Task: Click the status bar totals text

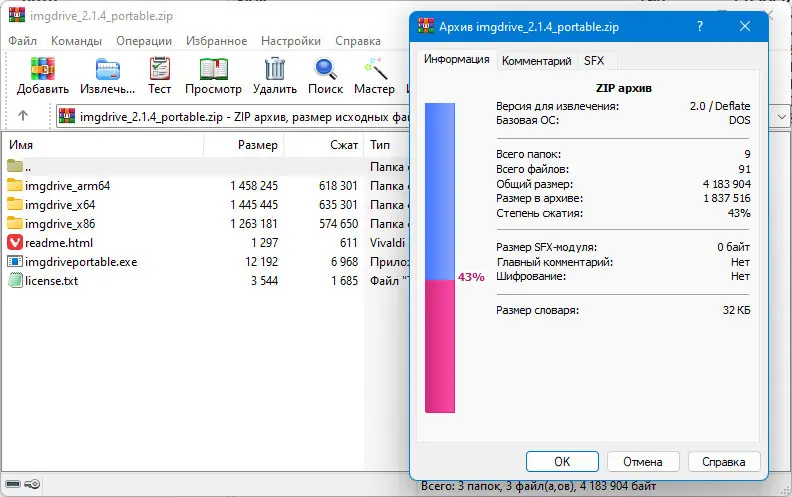Action: tap(538, 486)
